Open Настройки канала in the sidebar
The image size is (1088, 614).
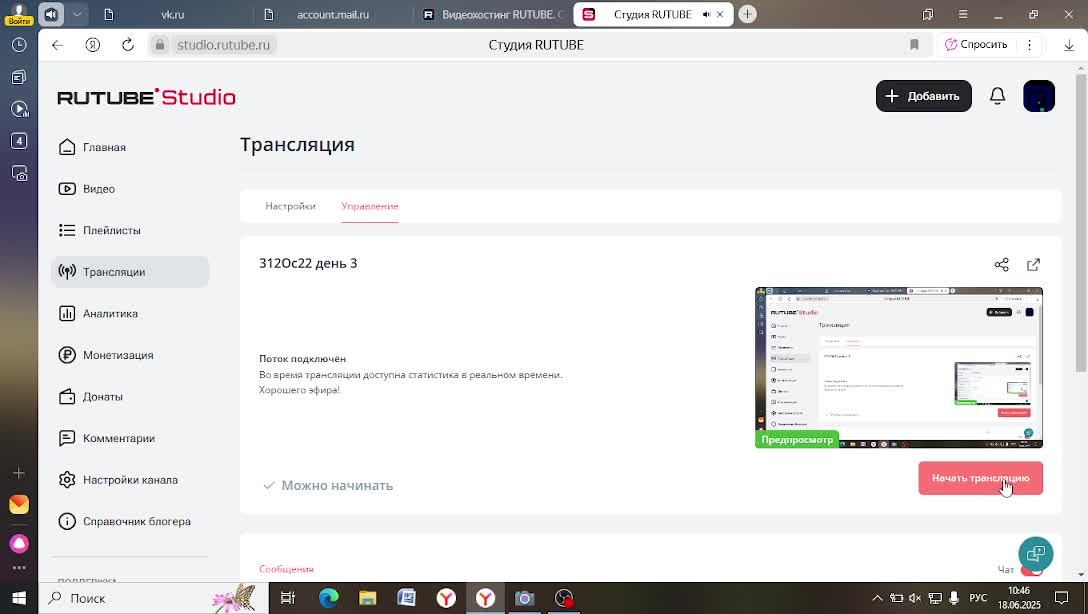coord(130,480)
